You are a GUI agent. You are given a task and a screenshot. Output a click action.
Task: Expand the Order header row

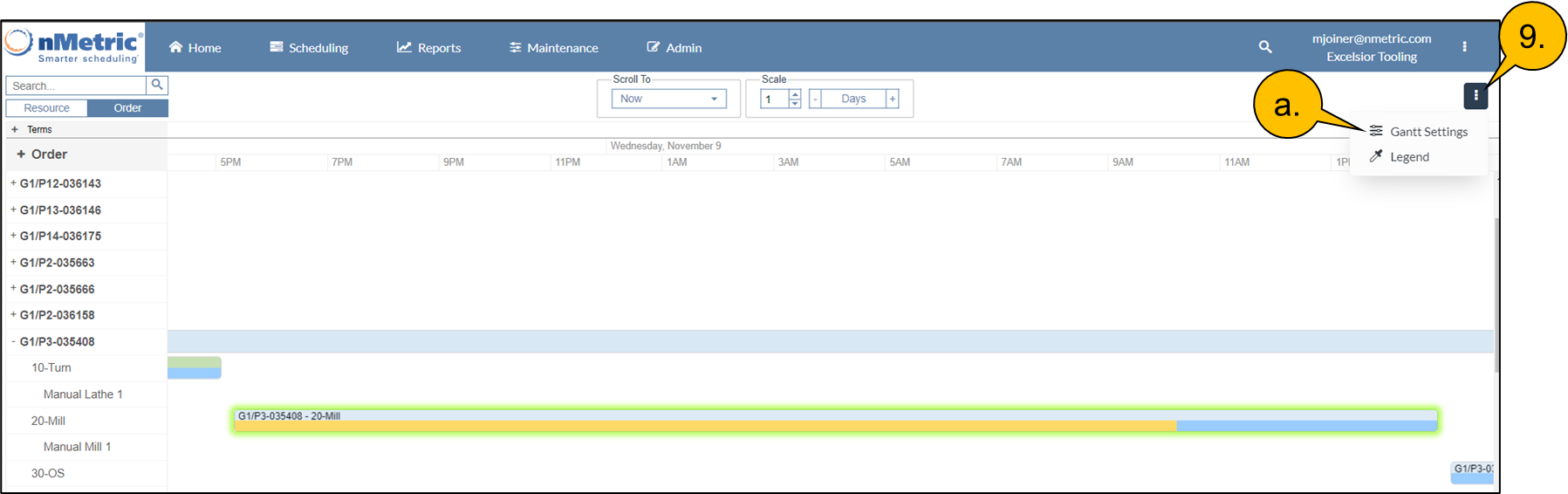(21, 154)
